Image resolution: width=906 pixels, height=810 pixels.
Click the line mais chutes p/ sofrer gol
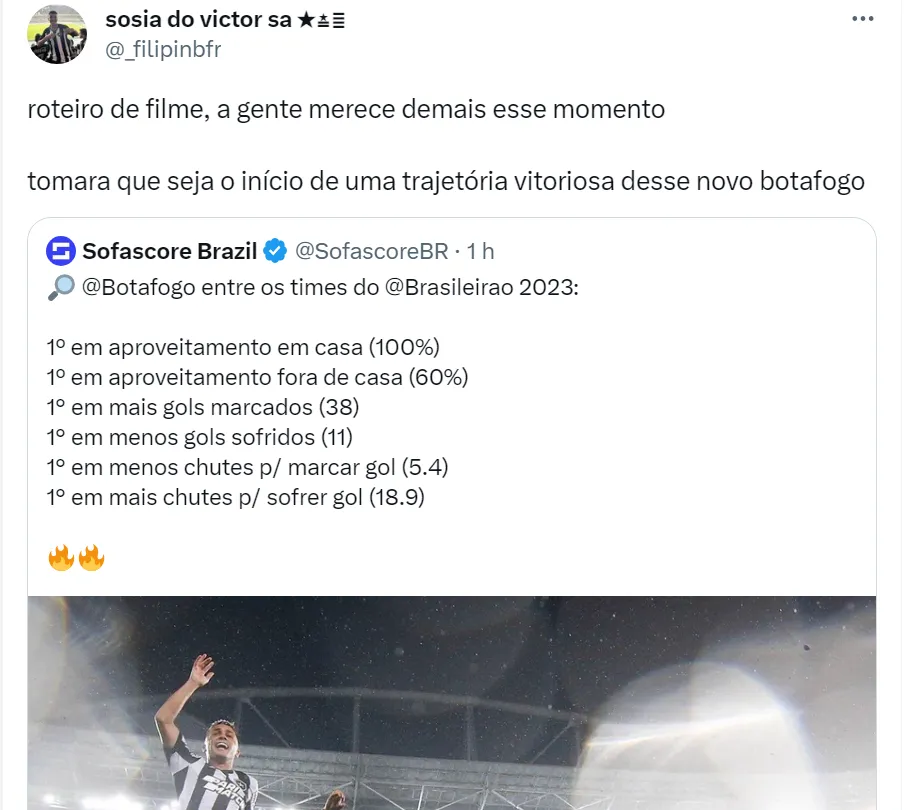[x=236, y=497]
